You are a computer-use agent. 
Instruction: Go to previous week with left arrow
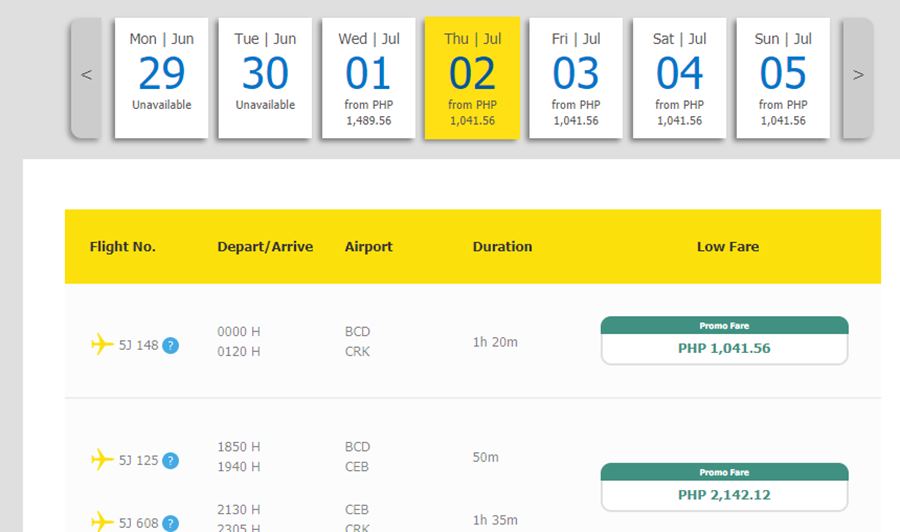(86, 76)
